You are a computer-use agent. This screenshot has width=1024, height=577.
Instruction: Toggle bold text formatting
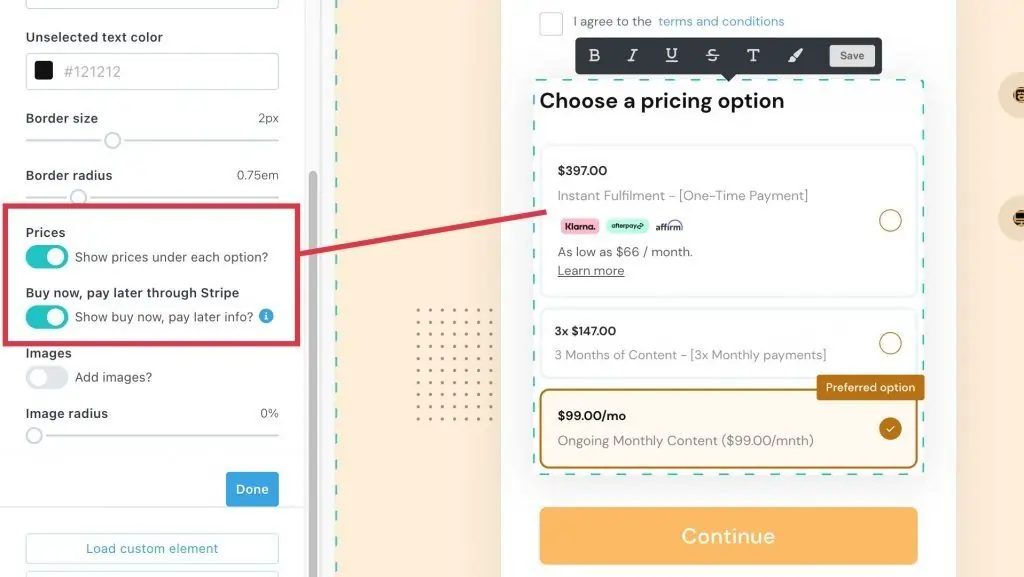click(x=595, y=55)
